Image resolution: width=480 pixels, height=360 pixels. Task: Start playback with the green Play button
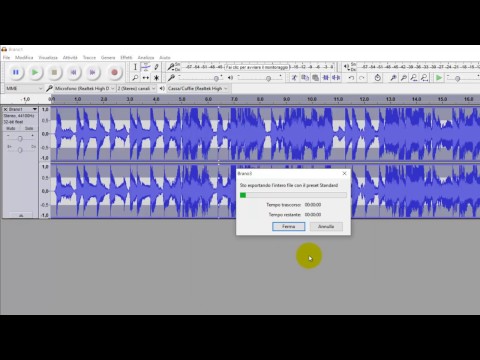click(35, 72)
